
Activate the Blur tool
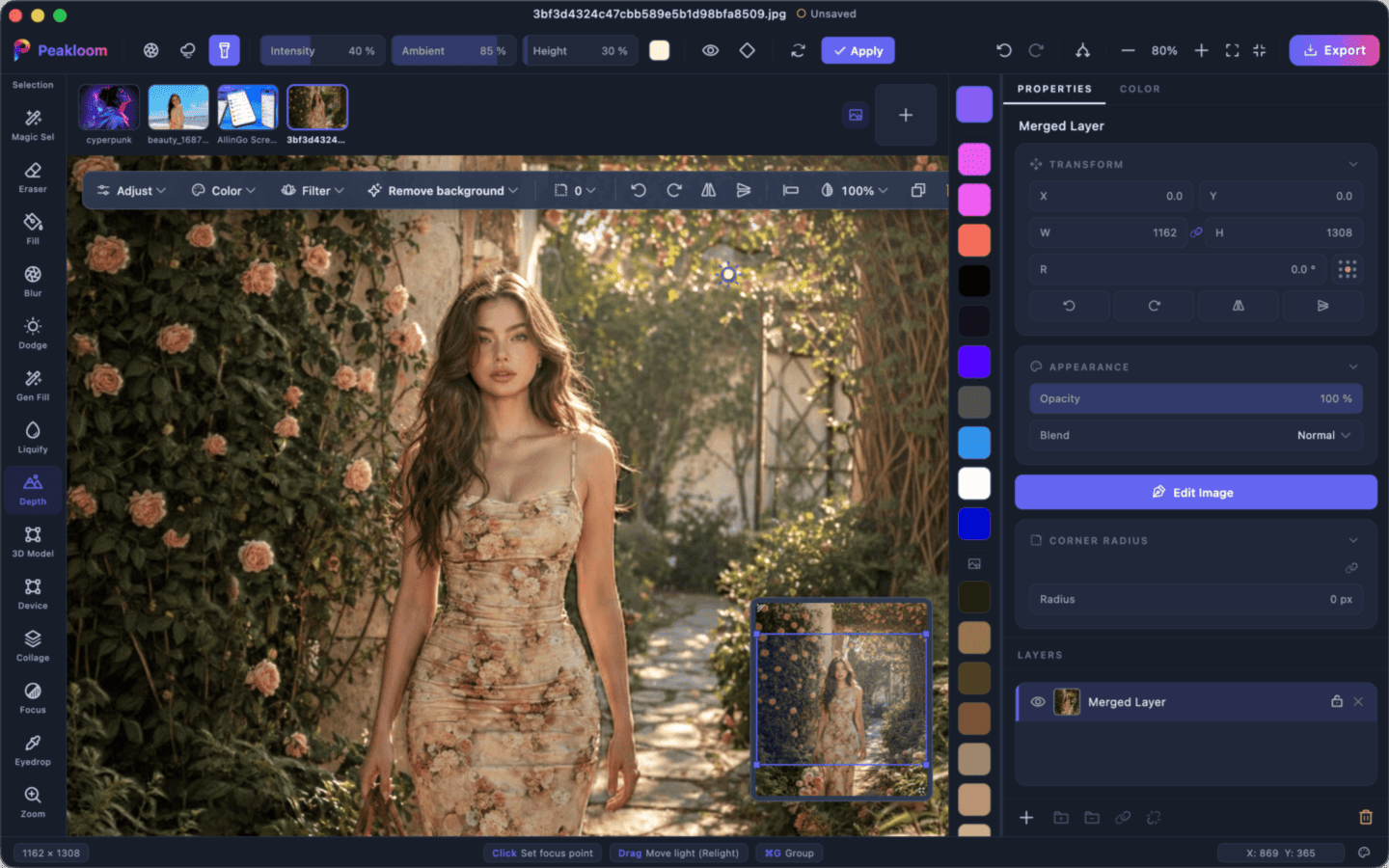[33, 282]
